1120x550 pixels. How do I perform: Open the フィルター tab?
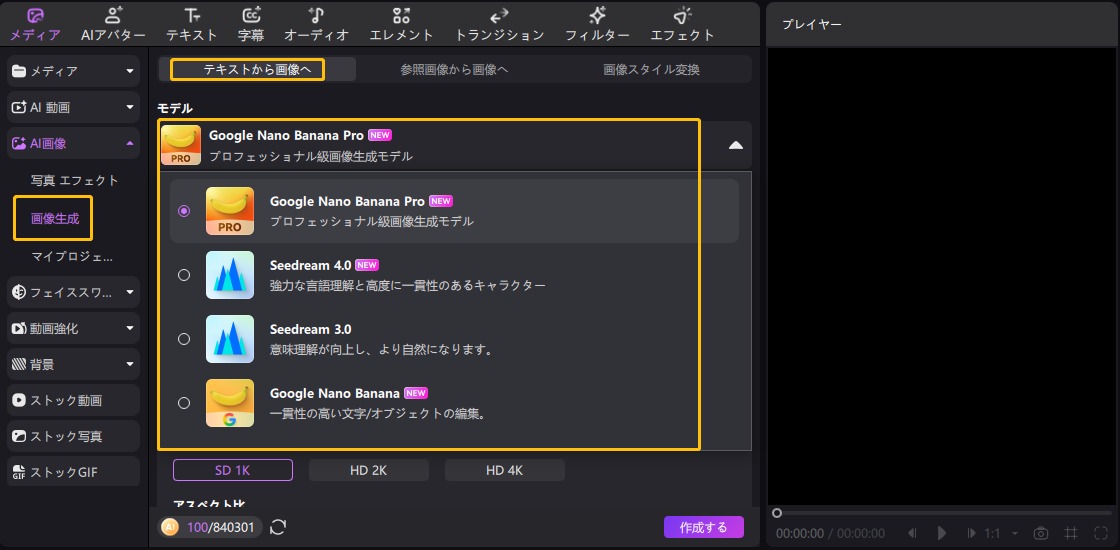click(597, 24)
